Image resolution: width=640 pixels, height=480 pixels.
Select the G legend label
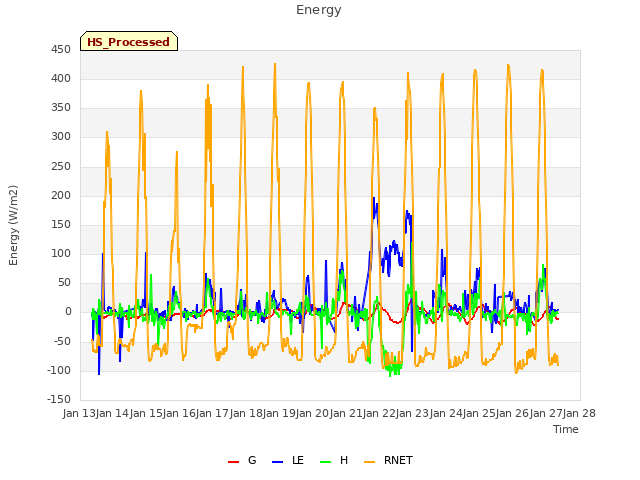pyautogui.click(x=252, y=460)
